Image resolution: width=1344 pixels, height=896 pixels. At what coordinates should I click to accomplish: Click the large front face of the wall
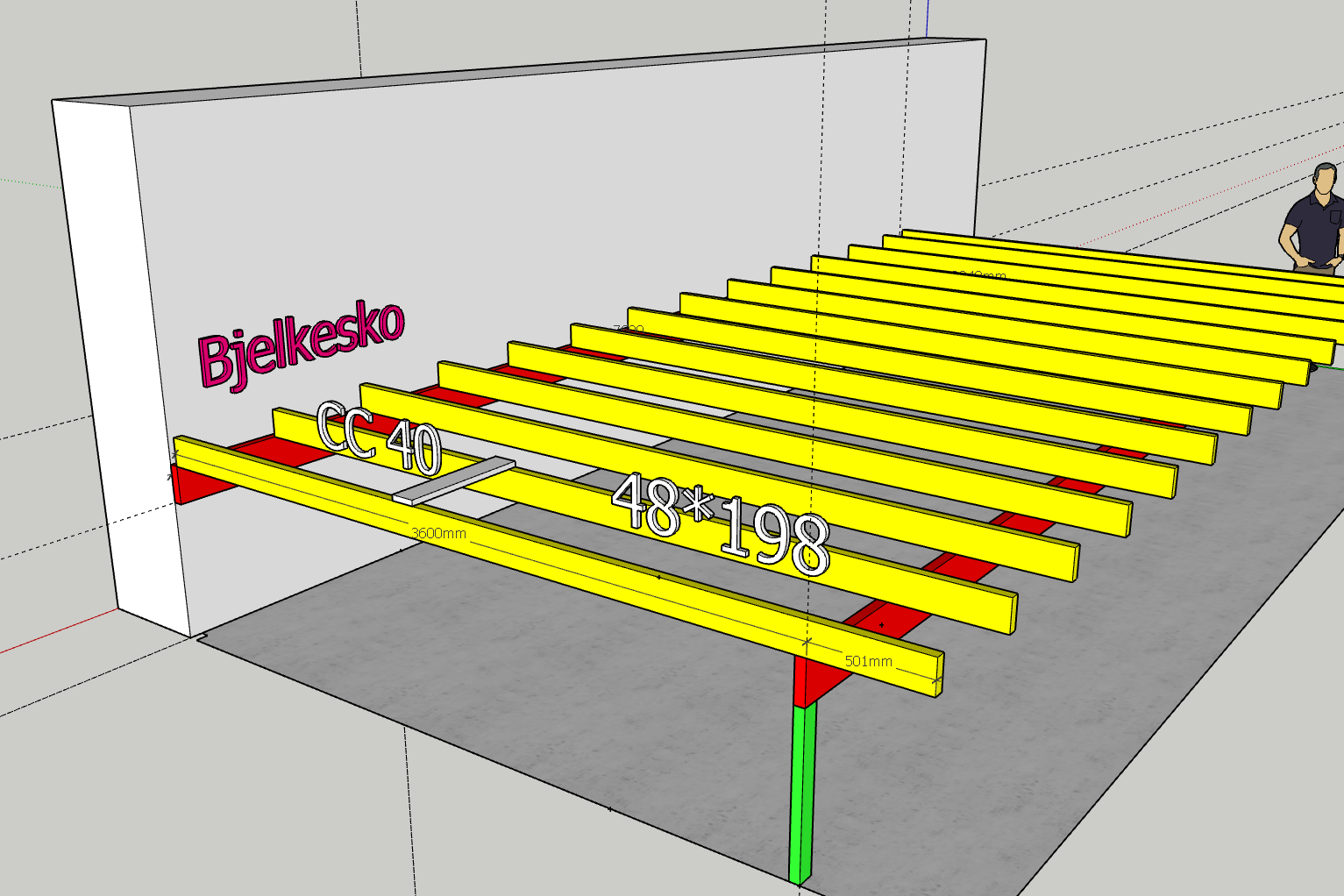(x=526, y=219)
